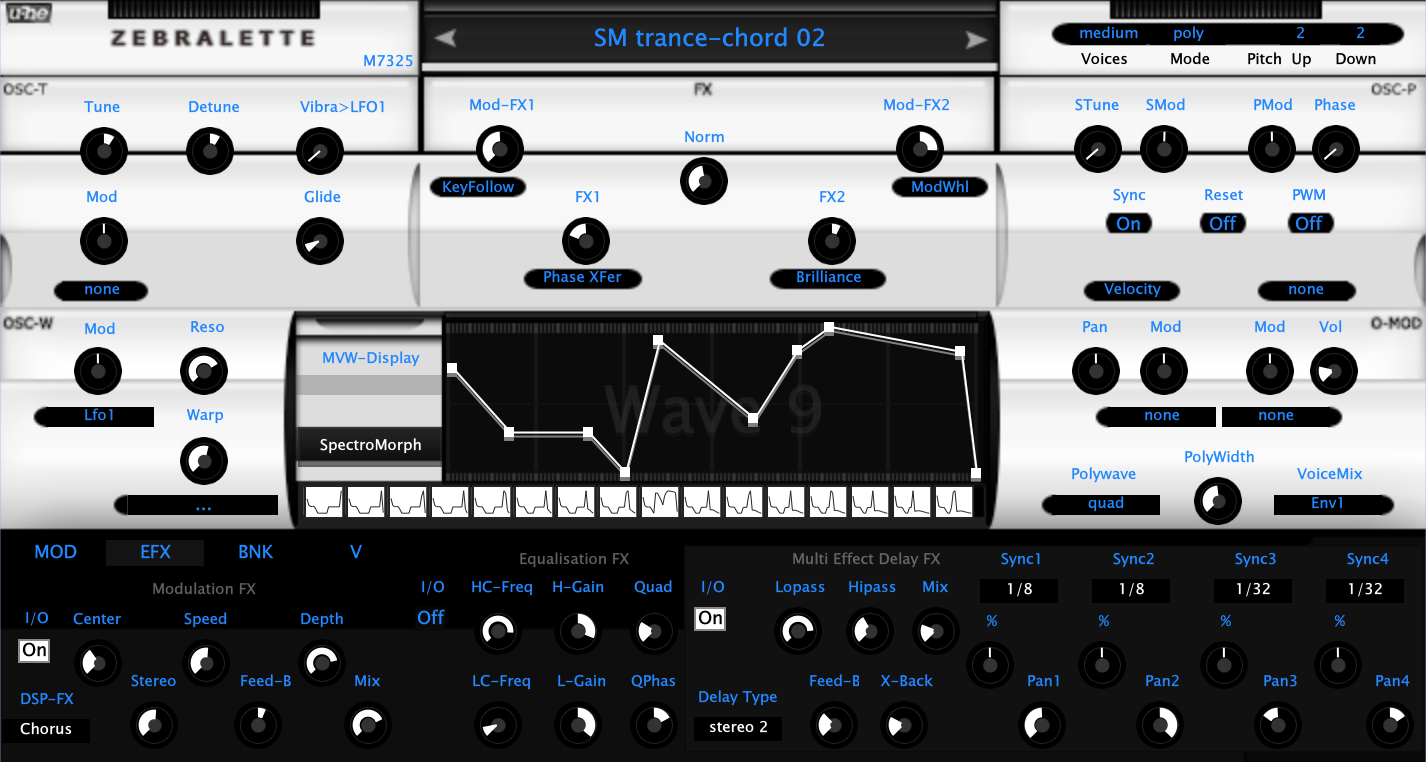This screenshot has width=1426, height=762.
Task: Toggle the PWM Off switch
Action: point(1308,224)
